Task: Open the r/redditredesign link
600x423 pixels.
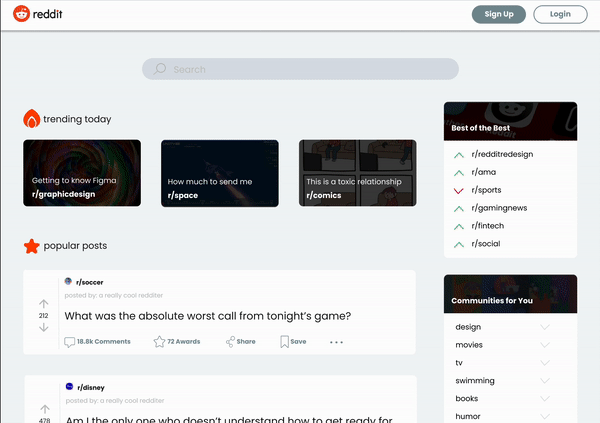Action: point(502,154)
